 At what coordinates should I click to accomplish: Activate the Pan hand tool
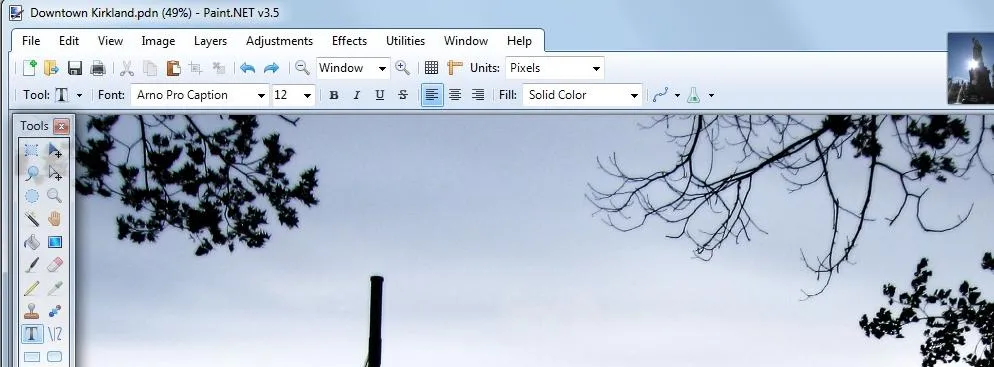(55, 219)
